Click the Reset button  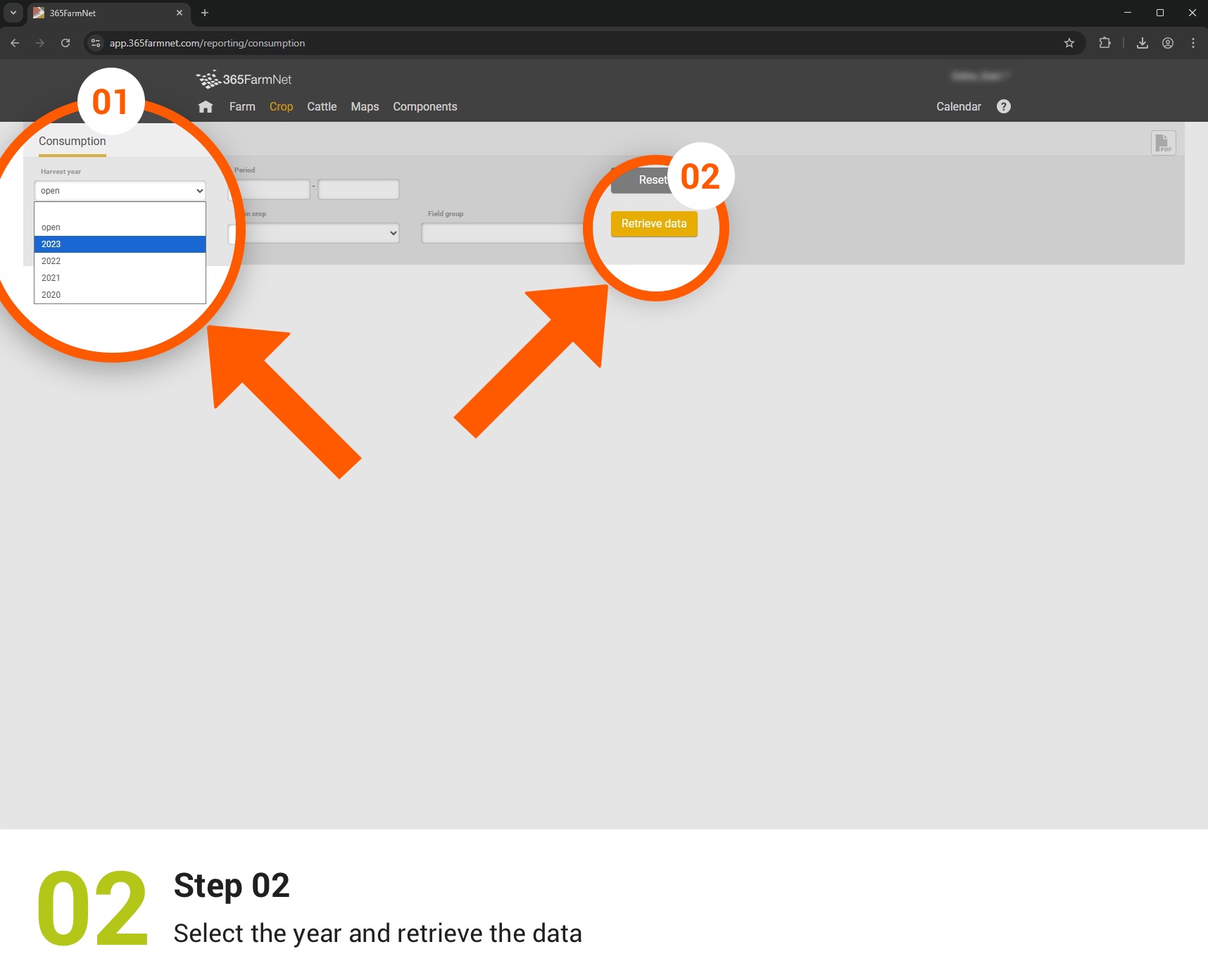(x=644, y=180)
